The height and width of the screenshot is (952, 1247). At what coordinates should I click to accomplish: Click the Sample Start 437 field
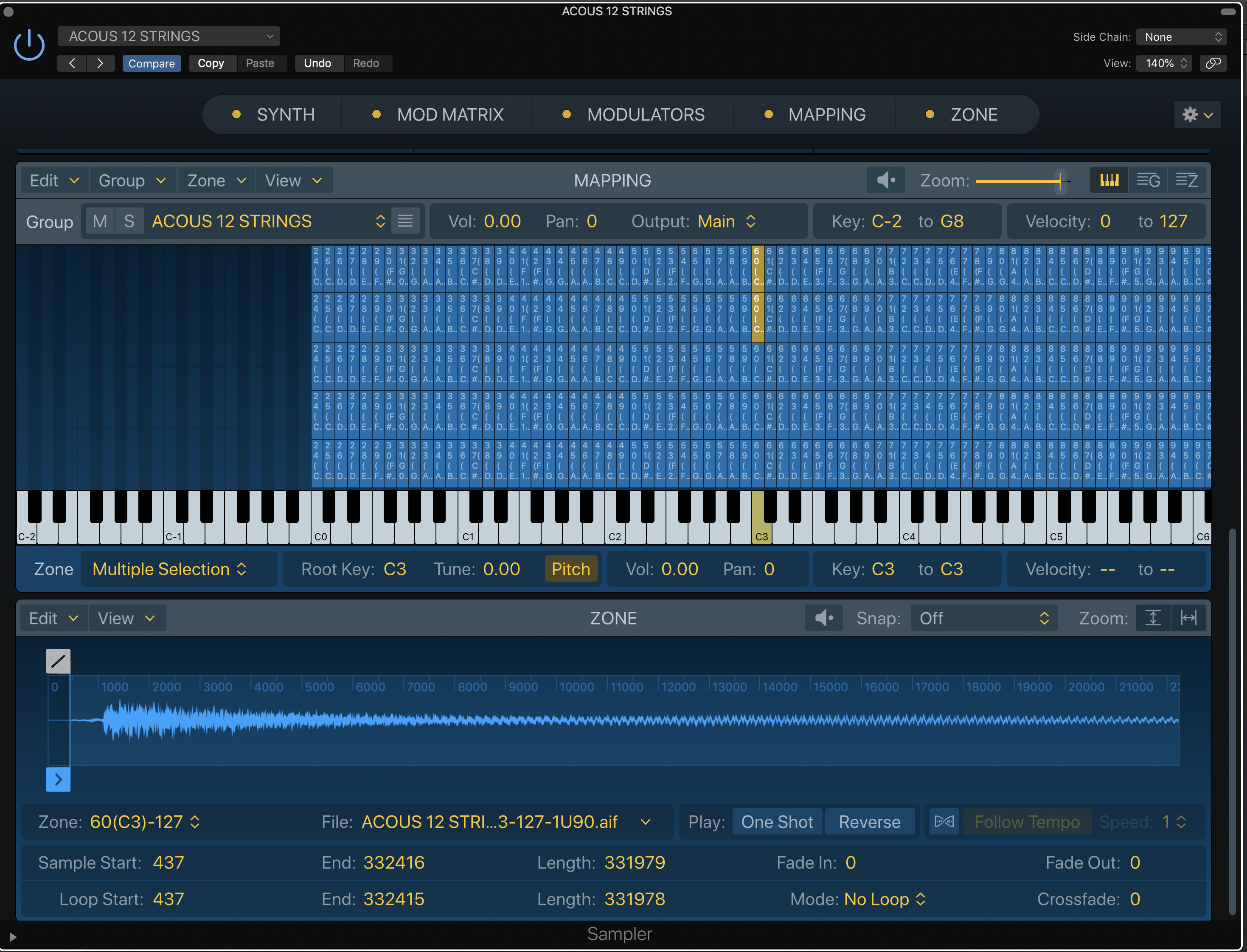(x=168, y=862)
